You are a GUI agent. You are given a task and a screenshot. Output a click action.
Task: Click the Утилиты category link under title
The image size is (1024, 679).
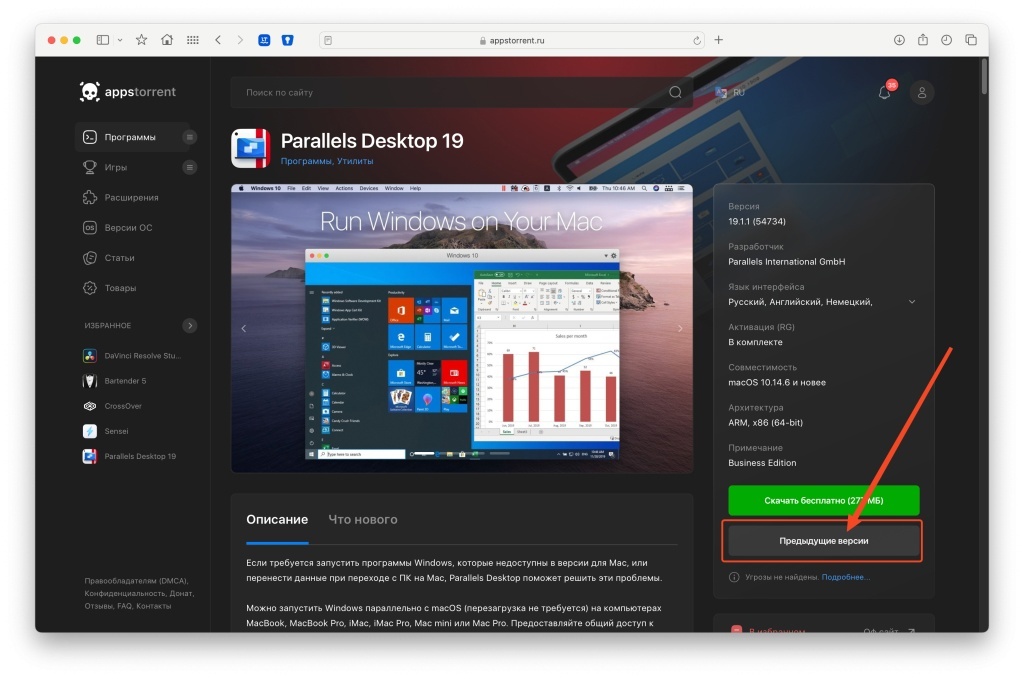pos(355,161)
